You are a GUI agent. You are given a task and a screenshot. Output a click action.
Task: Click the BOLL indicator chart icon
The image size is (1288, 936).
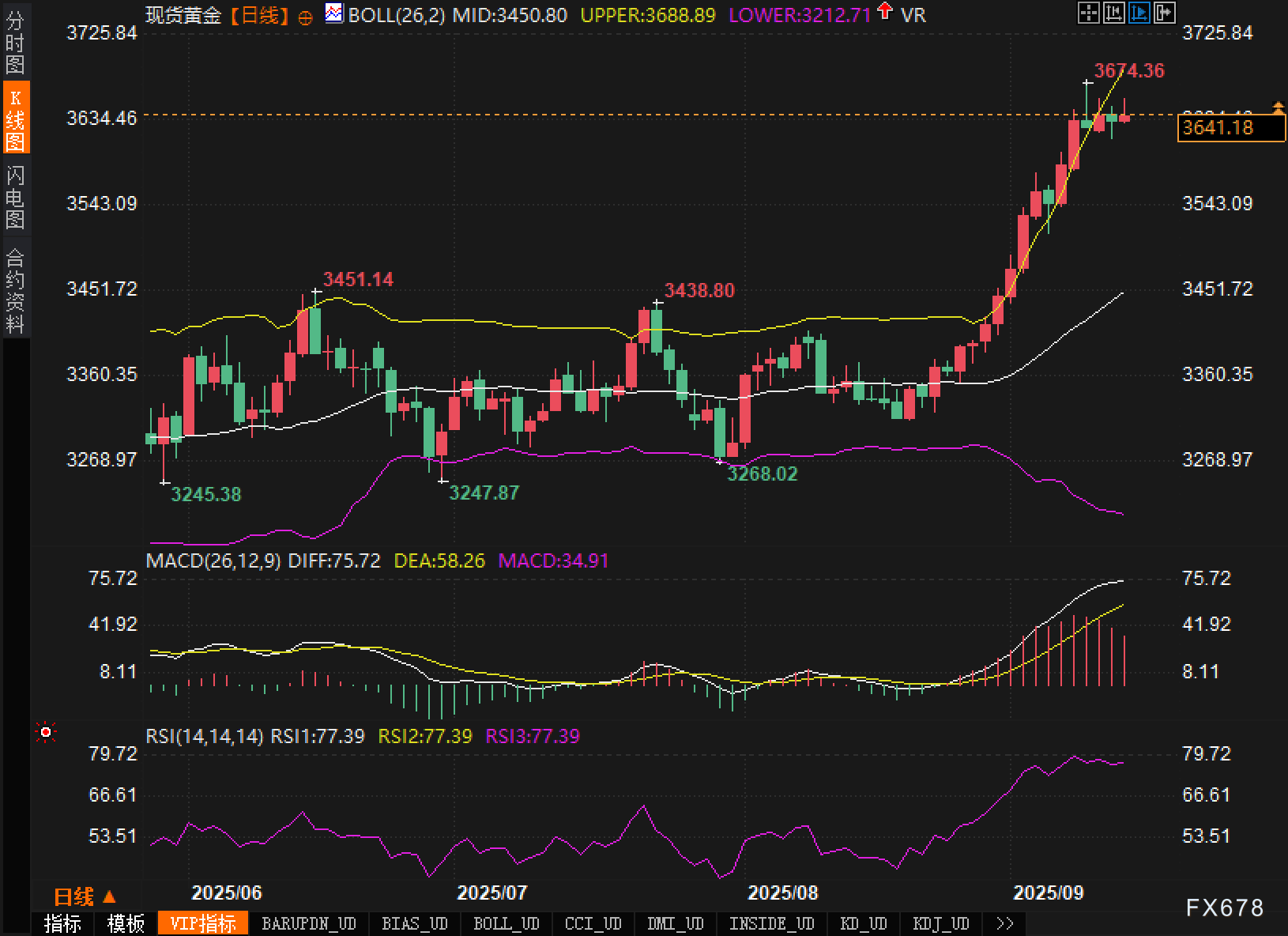pyautogui.click(x=334, y=13)
